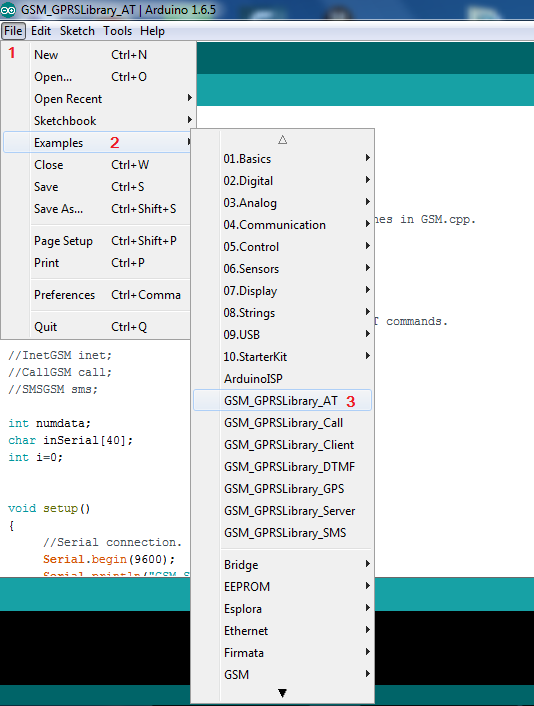Expand 09.USB examples

coord(282,335)
